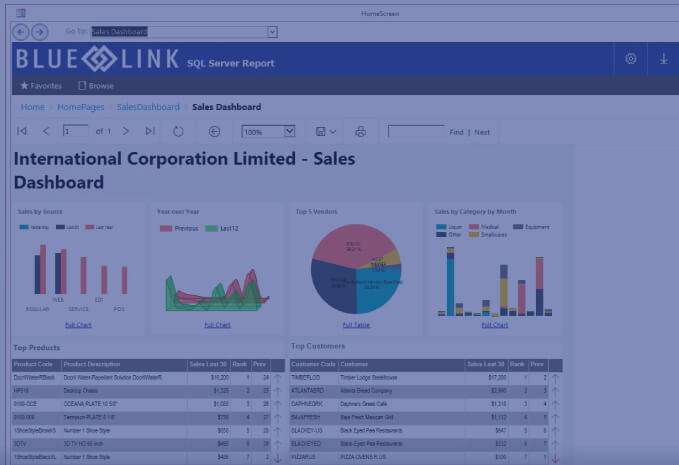Open Full Chart link under Sales by Source
679x465 pixels.
pos(78,325)
